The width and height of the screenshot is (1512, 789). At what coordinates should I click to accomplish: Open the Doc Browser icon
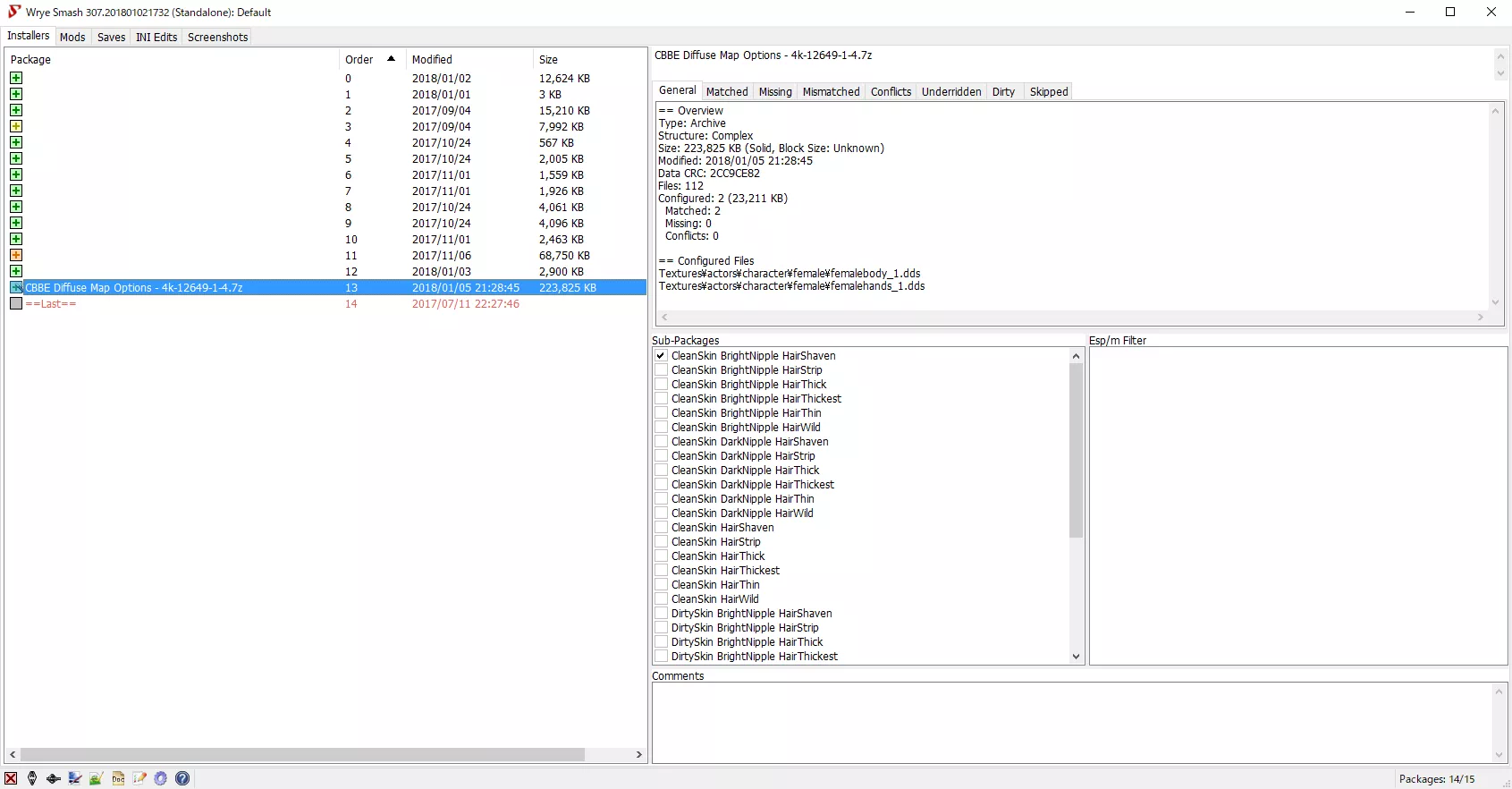(x=118, y=778)
